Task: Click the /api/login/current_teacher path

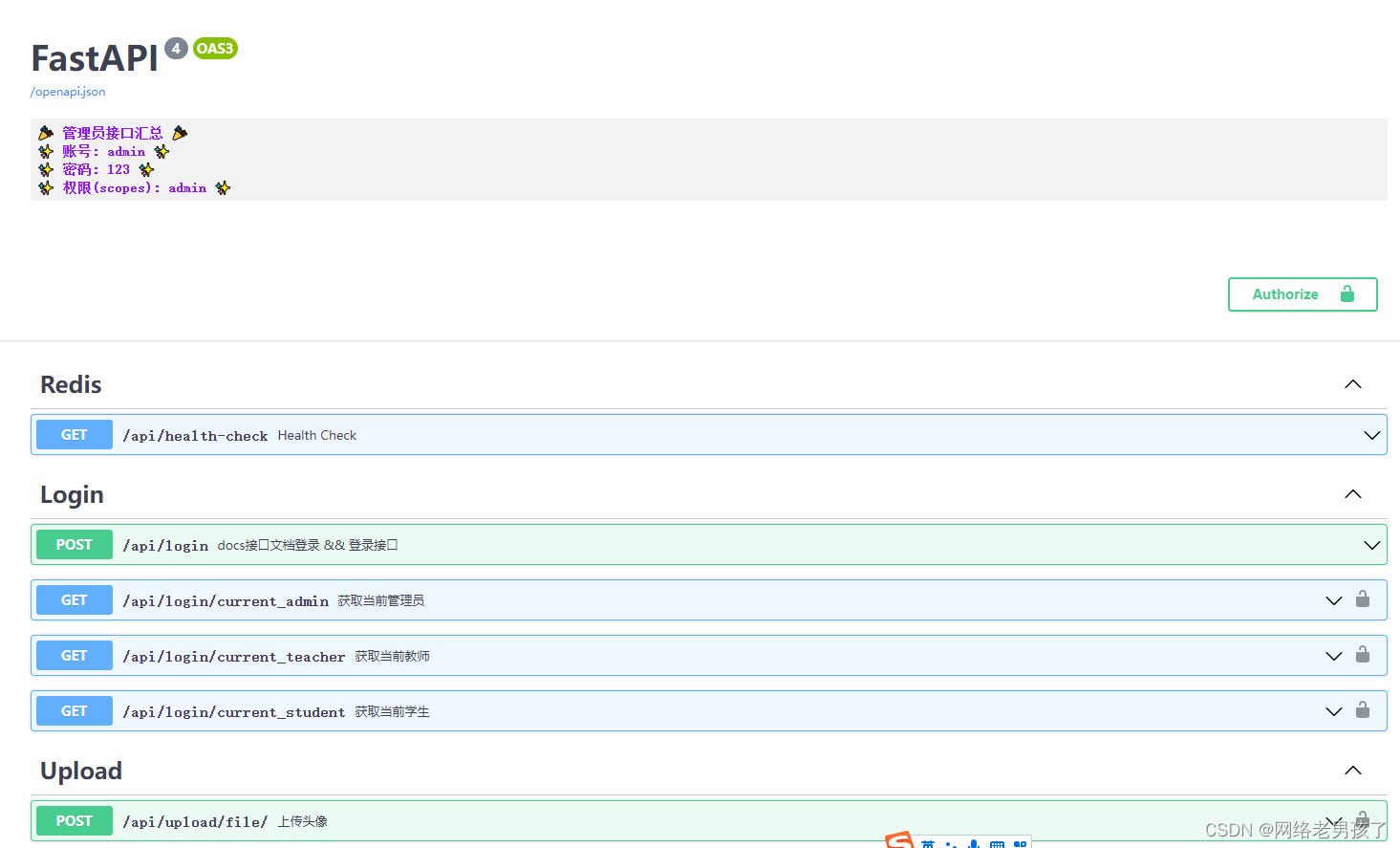Action: coord(234,657)
